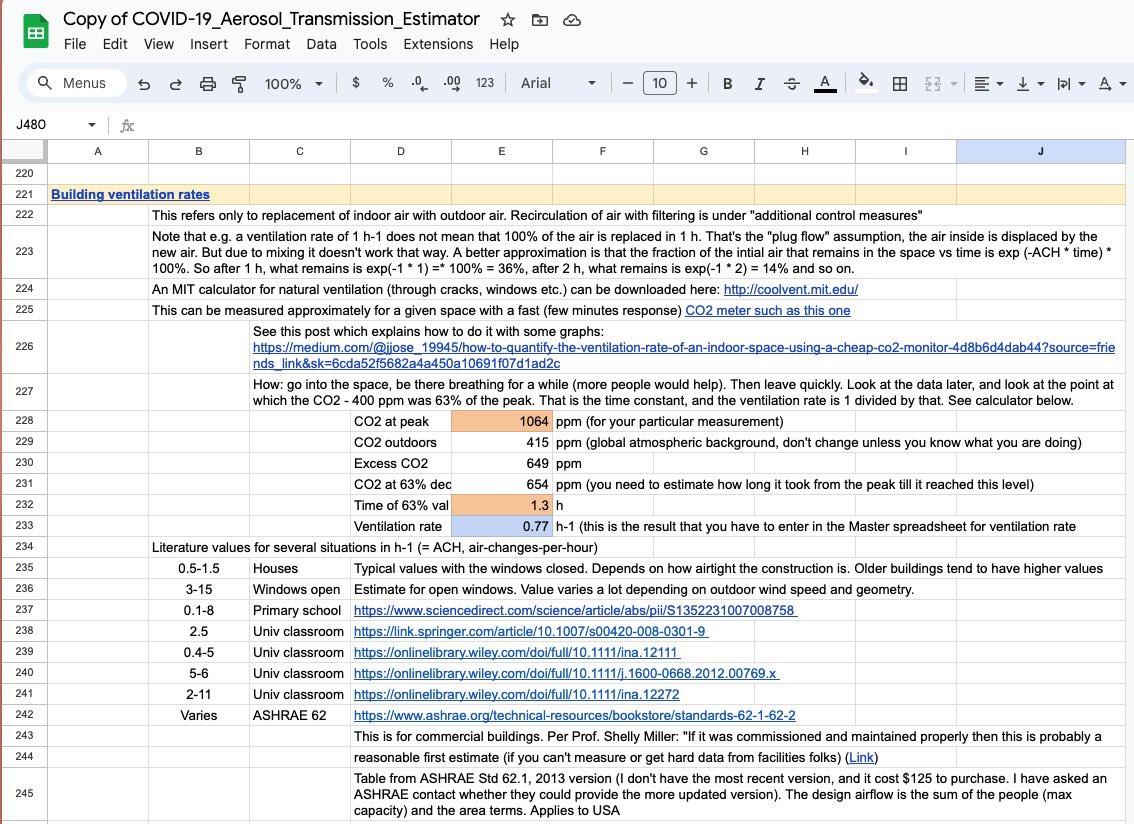Open the Extensions menu
The width and height of the screenshot is (1134, 824).
click(438, 44)
